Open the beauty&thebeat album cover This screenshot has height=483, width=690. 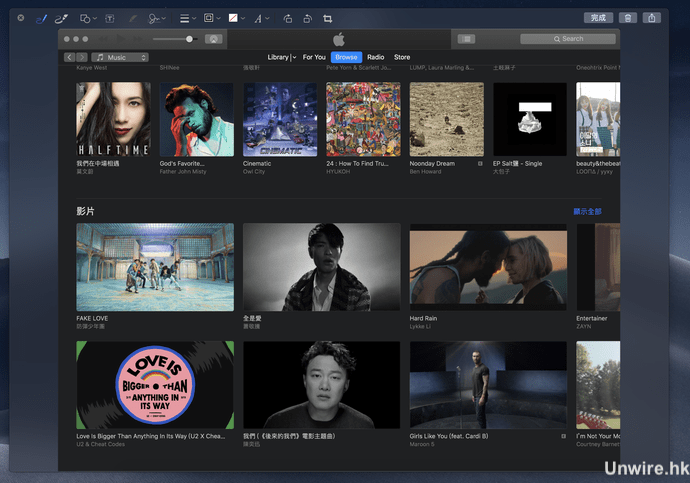click(598, 119)
